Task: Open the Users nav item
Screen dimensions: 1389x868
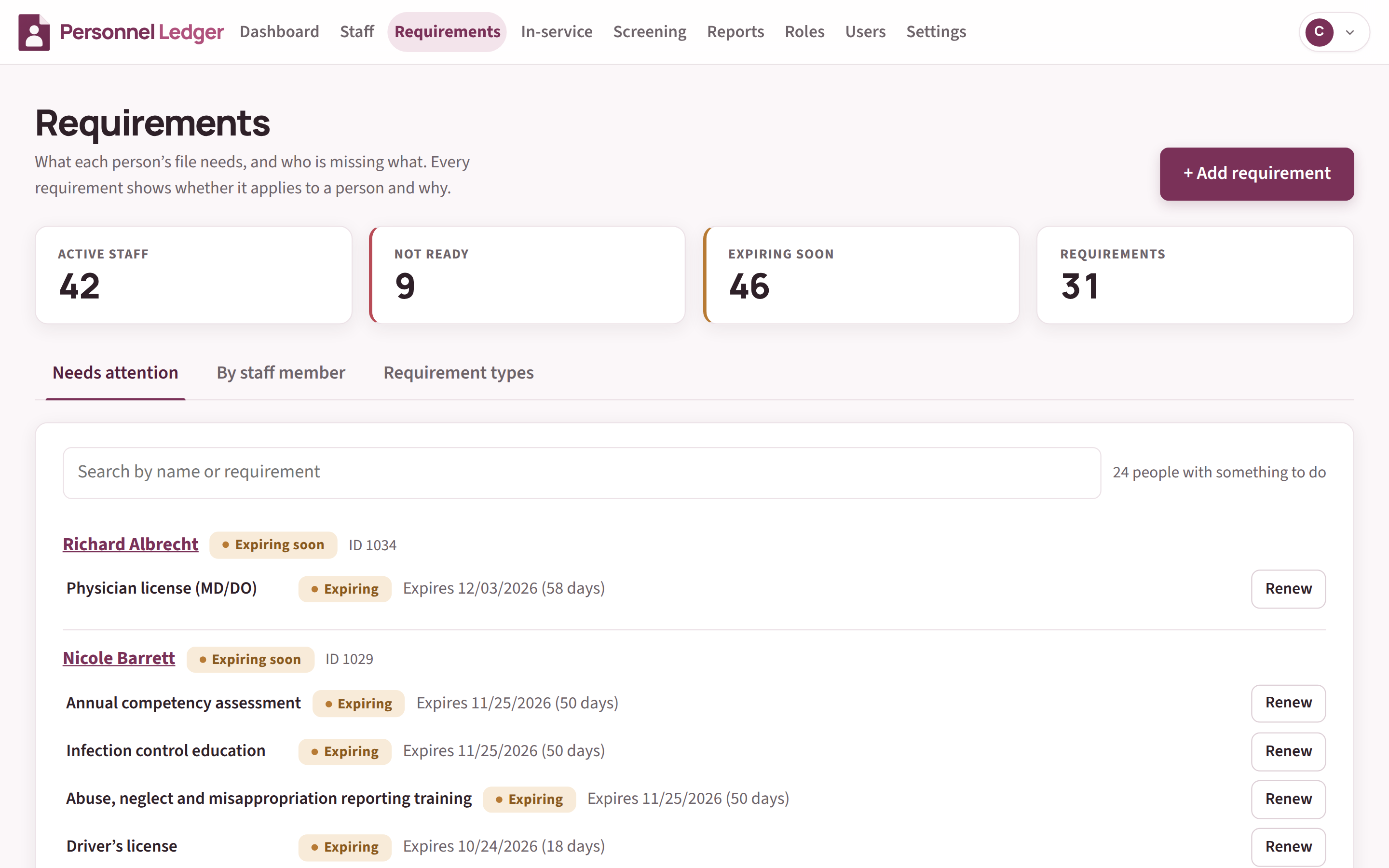Action: point(865,31)
